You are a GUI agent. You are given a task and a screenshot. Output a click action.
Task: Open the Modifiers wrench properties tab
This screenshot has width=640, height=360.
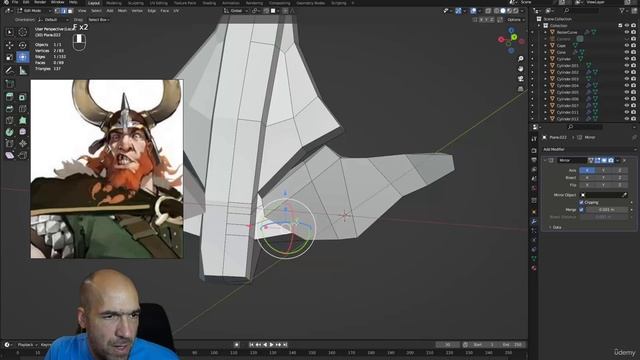(x=534, y=221)
